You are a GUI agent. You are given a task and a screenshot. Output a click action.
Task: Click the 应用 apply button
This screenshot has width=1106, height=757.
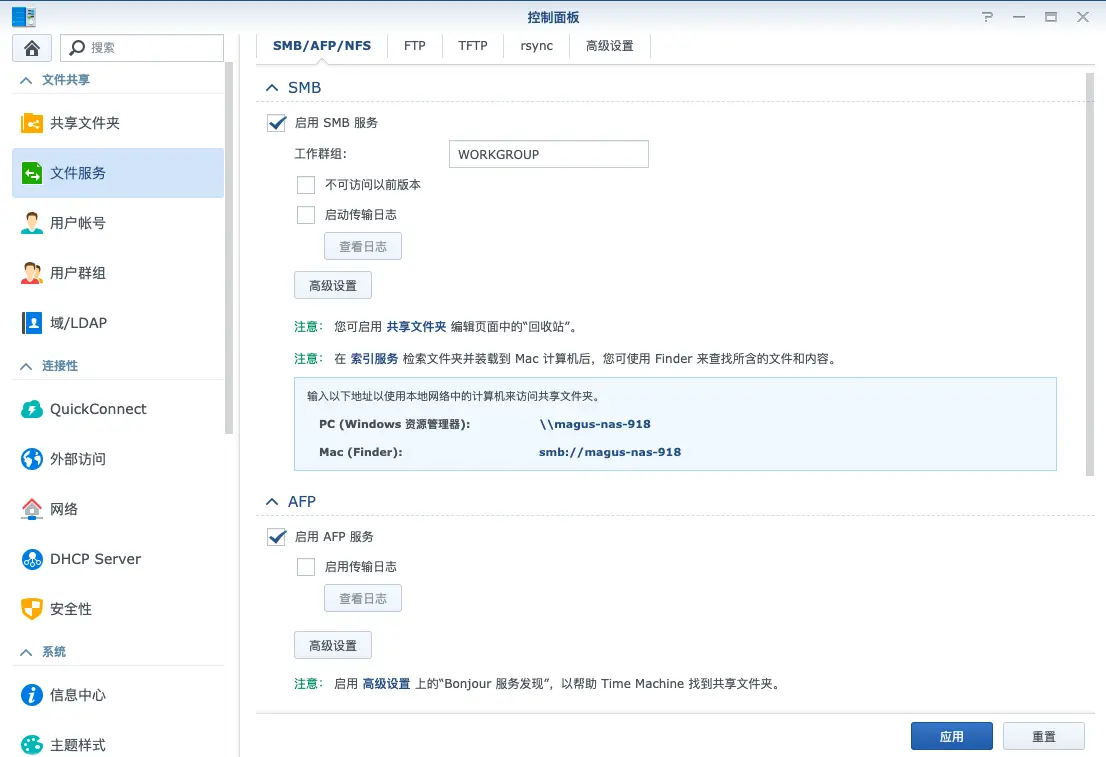[952, 737]
